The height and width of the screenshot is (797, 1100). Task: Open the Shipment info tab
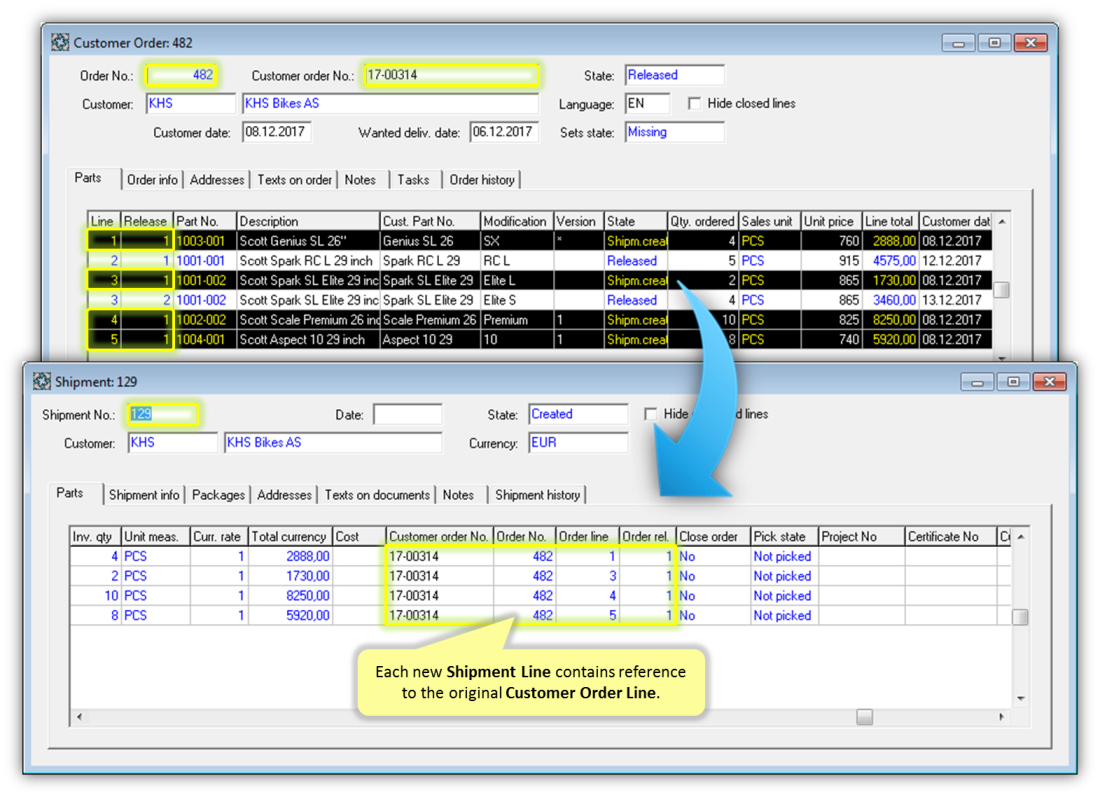(144, 495)
